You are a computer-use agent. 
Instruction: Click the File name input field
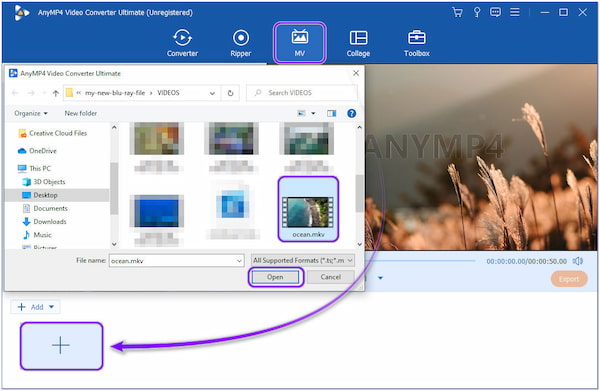(x=176, y=261)
